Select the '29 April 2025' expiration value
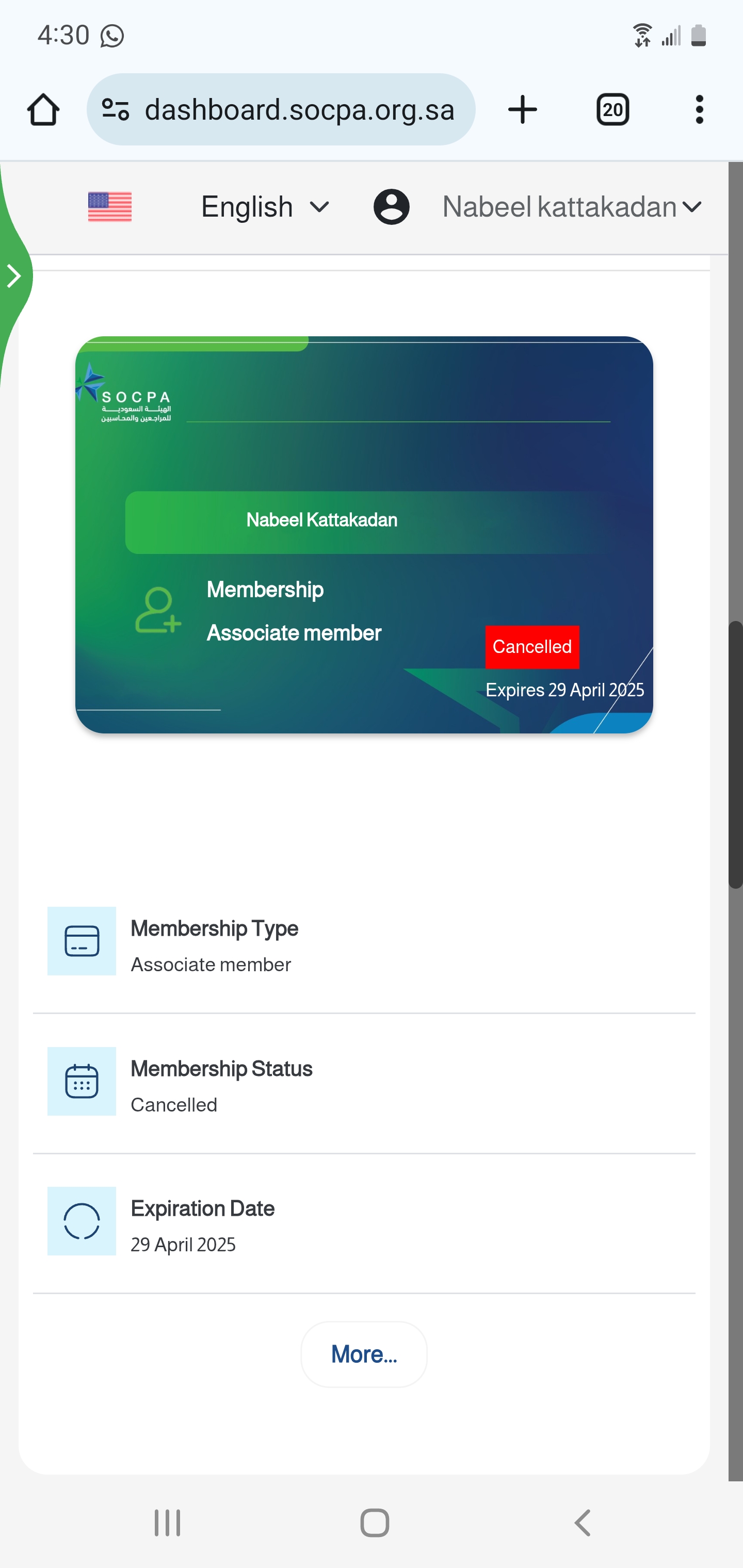This screenshot has height=1568, width=743. click(183, 1245)
